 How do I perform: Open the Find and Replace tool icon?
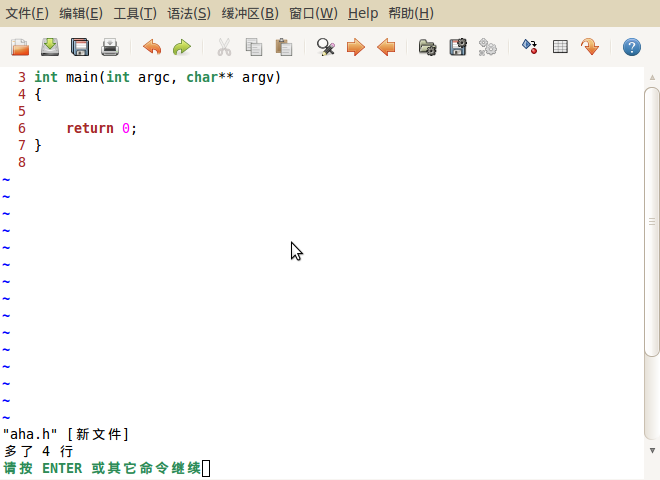[x=326, y=47]
